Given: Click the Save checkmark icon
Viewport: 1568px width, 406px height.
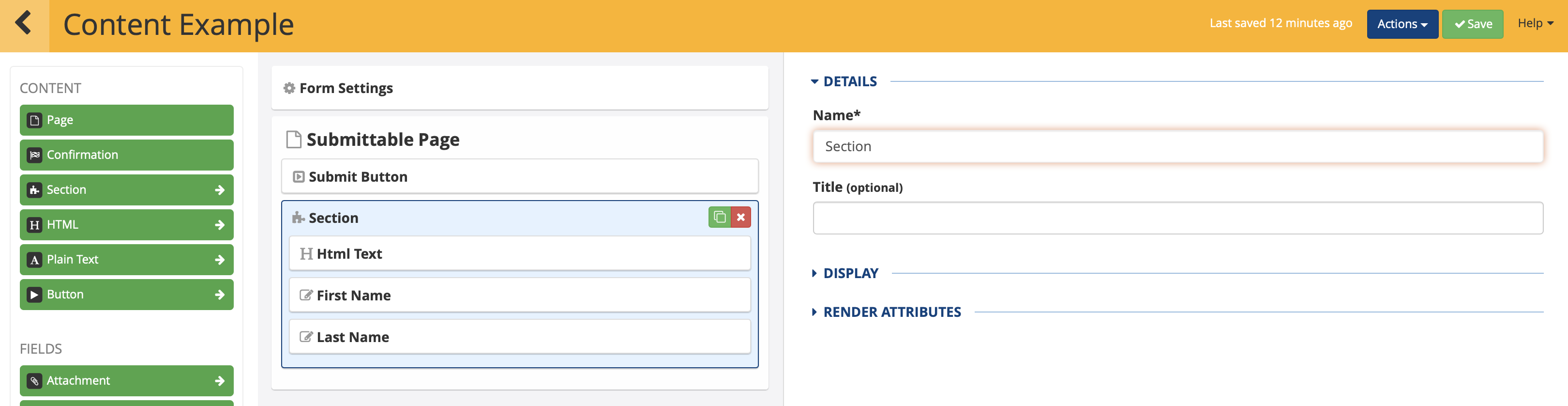Looking at the screenshot, I should point(1460,24).
